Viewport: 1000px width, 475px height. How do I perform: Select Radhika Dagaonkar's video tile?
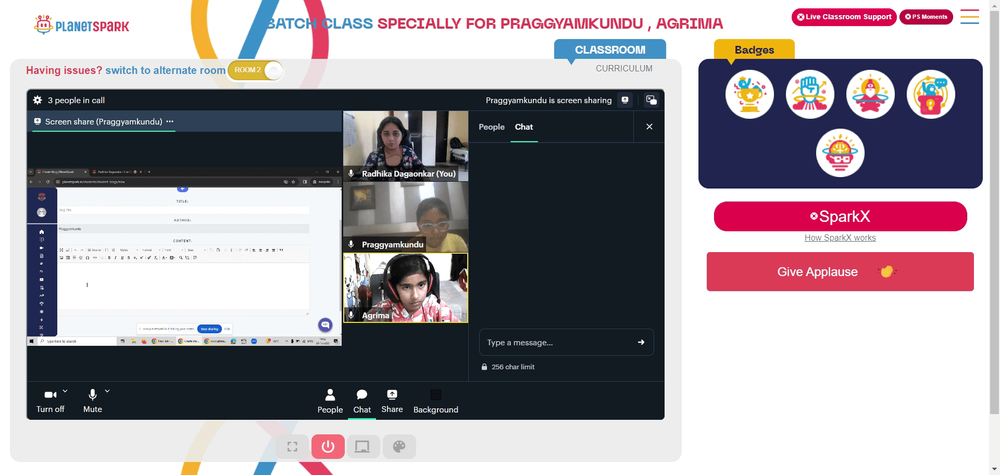coord(406,146)
